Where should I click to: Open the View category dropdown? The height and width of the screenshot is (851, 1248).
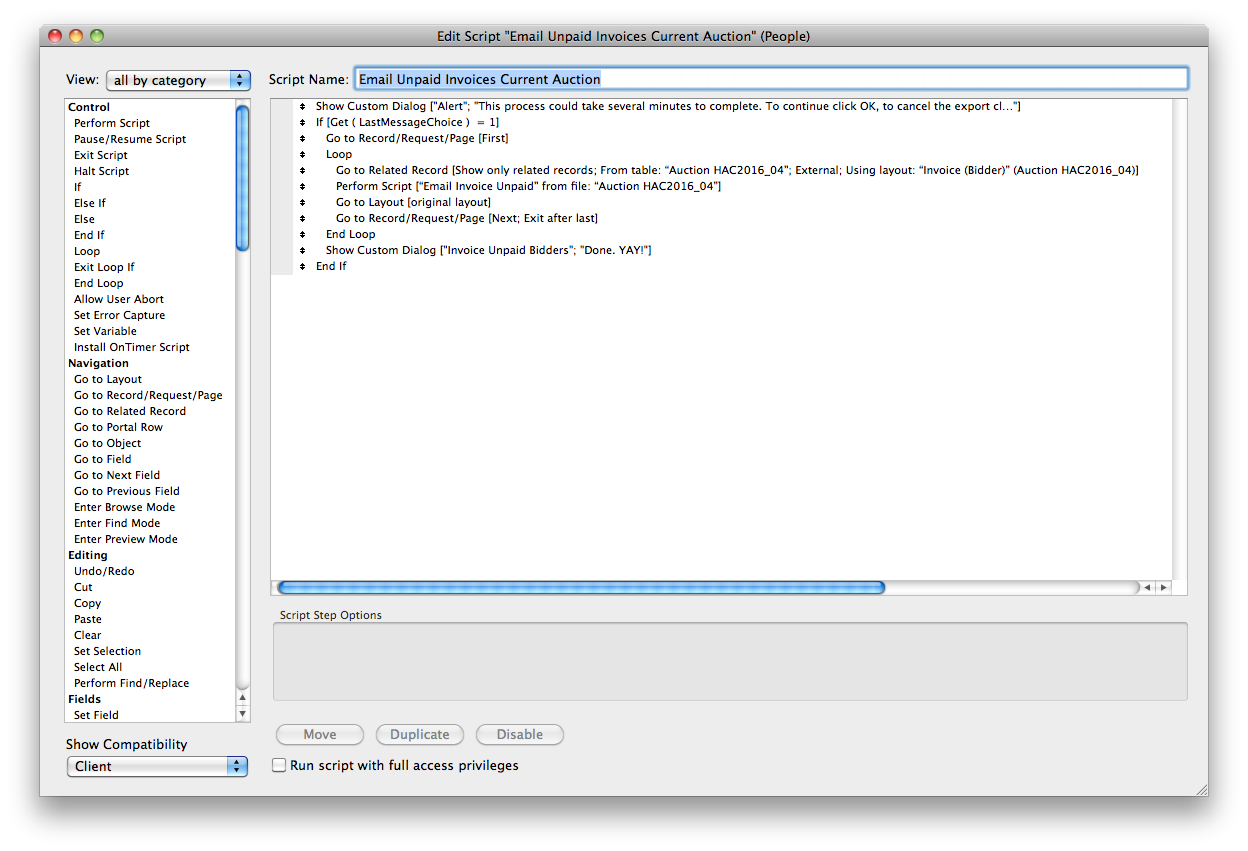(178, 80)
